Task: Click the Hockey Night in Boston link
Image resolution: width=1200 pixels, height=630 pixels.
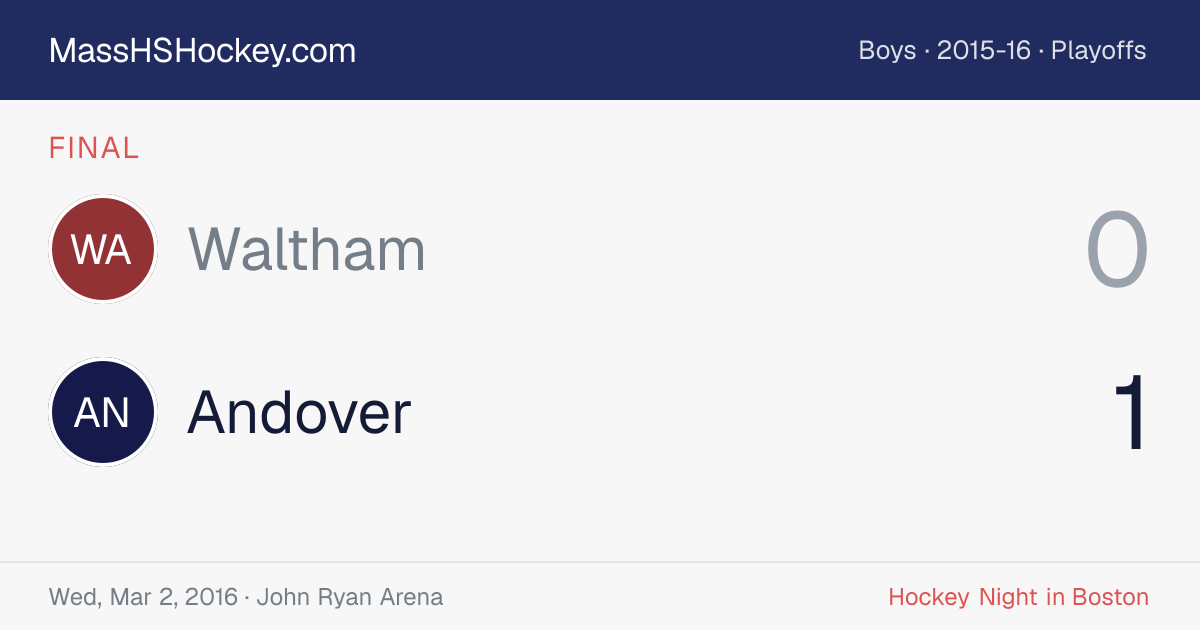Action: coord(1018,597)
